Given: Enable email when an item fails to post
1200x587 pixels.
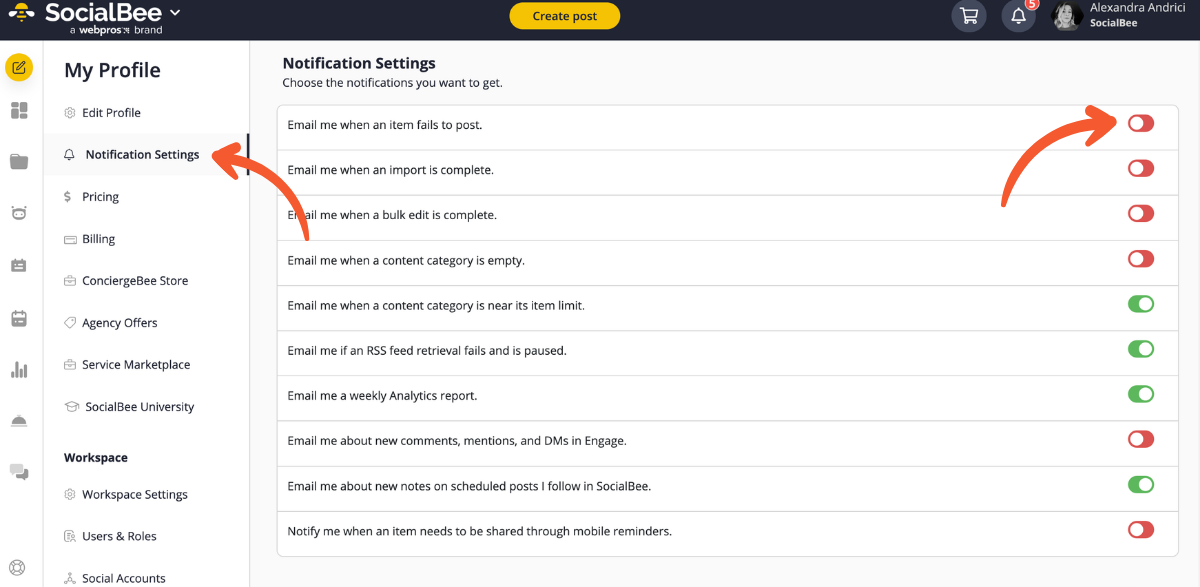Looking at the screenshot, I should (x=1140, y=123).
